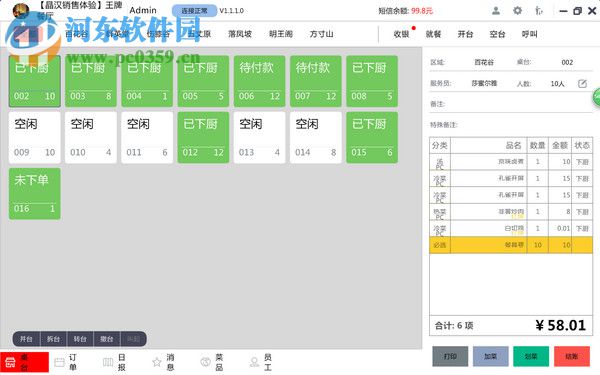Click the 状态 column header
The height and width of the screenshot is (375, 600).
click(582, 145)
